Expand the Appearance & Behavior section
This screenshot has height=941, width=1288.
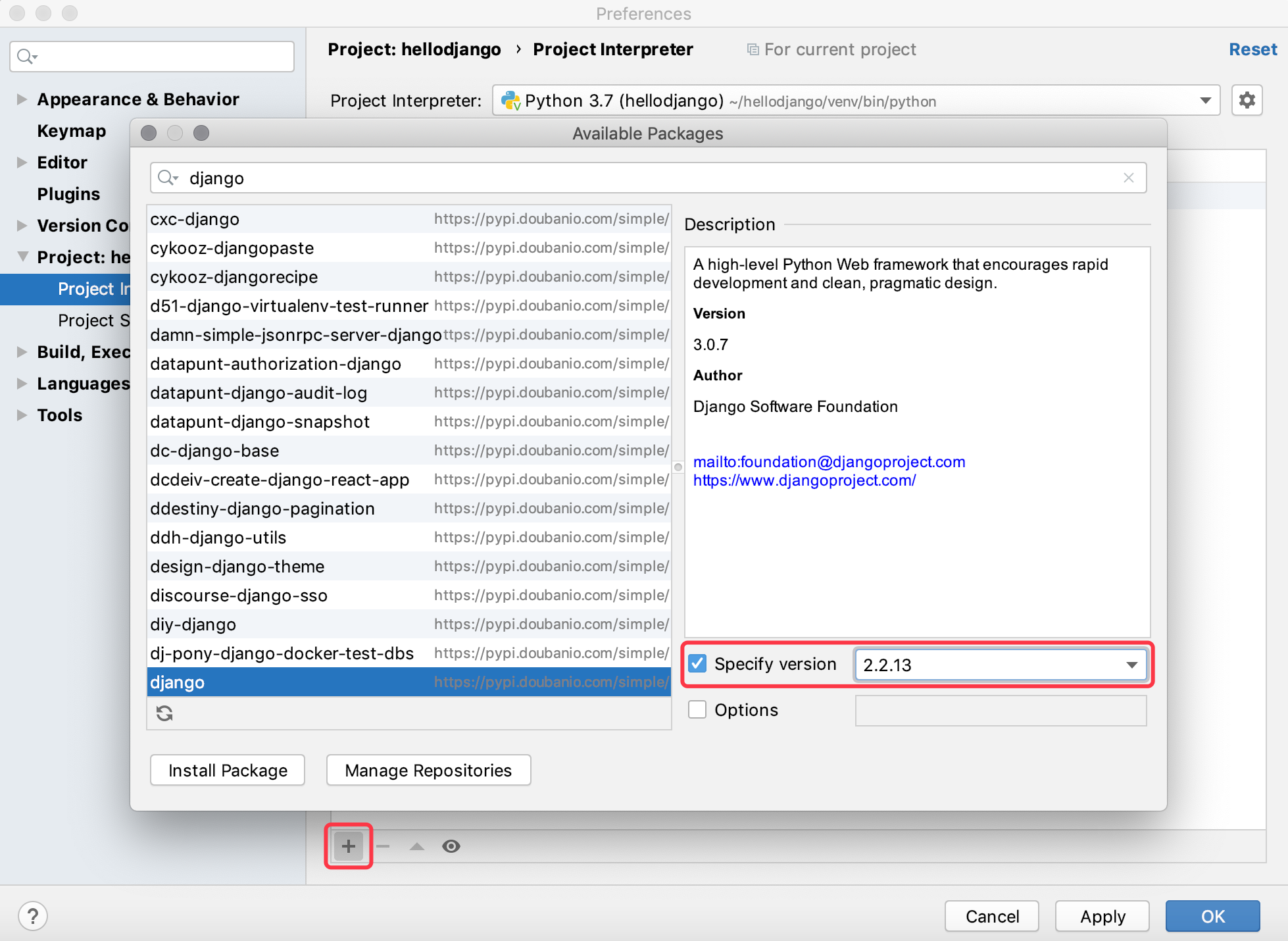[22, 99]
